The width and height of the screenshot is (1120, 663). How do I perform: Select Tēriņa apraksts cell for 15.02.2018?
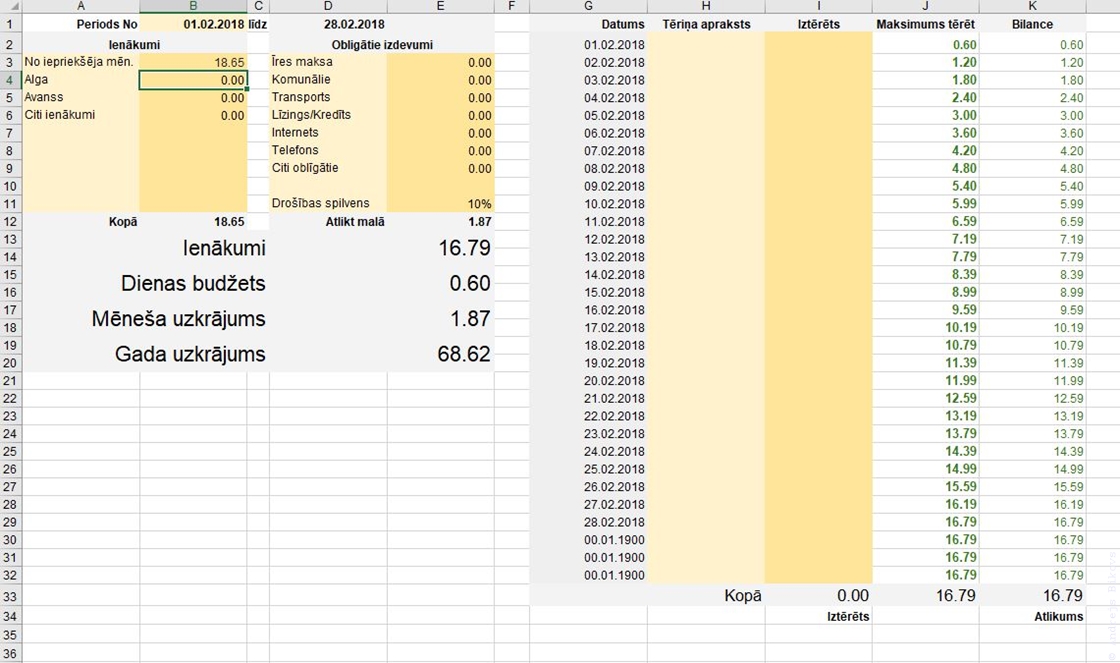[705, 292]
